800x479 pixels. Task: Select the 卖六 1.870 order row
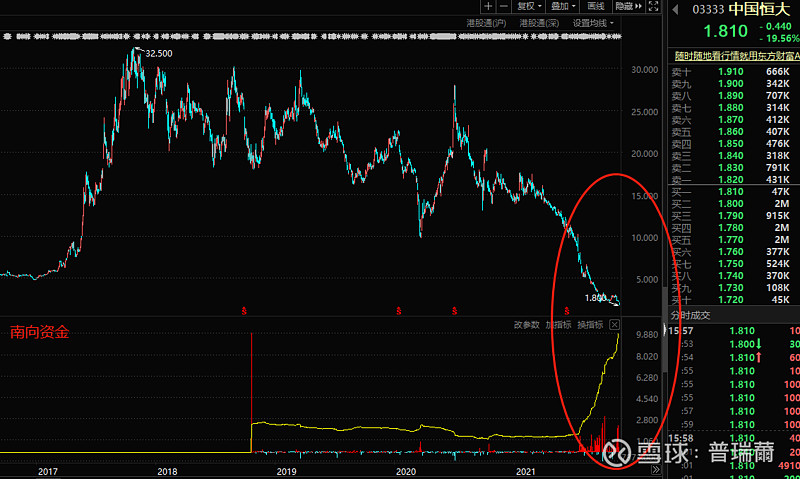click(734, 119)
